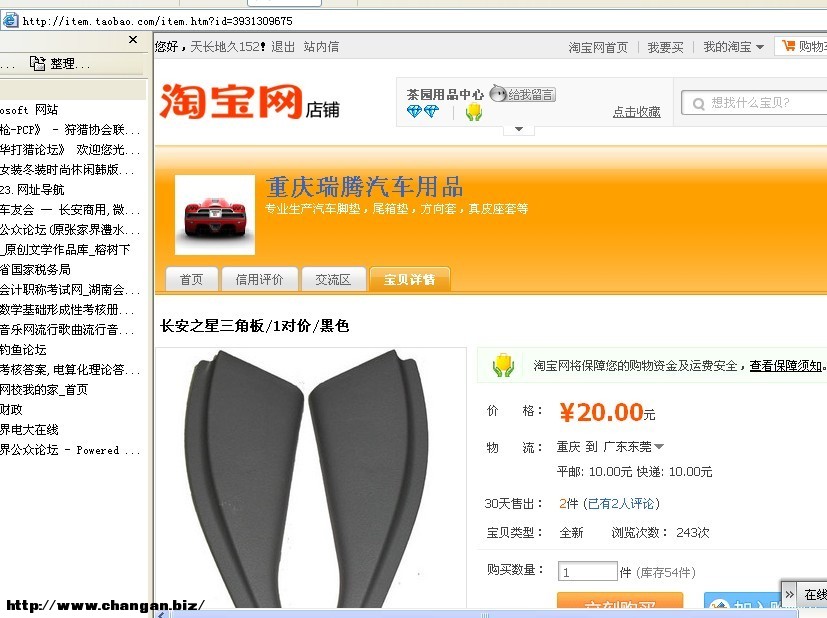Open favorite 枪-PCP 狩猎协会联
The height and width of the screenshot is (618, 827).
(x=70, y=129)
